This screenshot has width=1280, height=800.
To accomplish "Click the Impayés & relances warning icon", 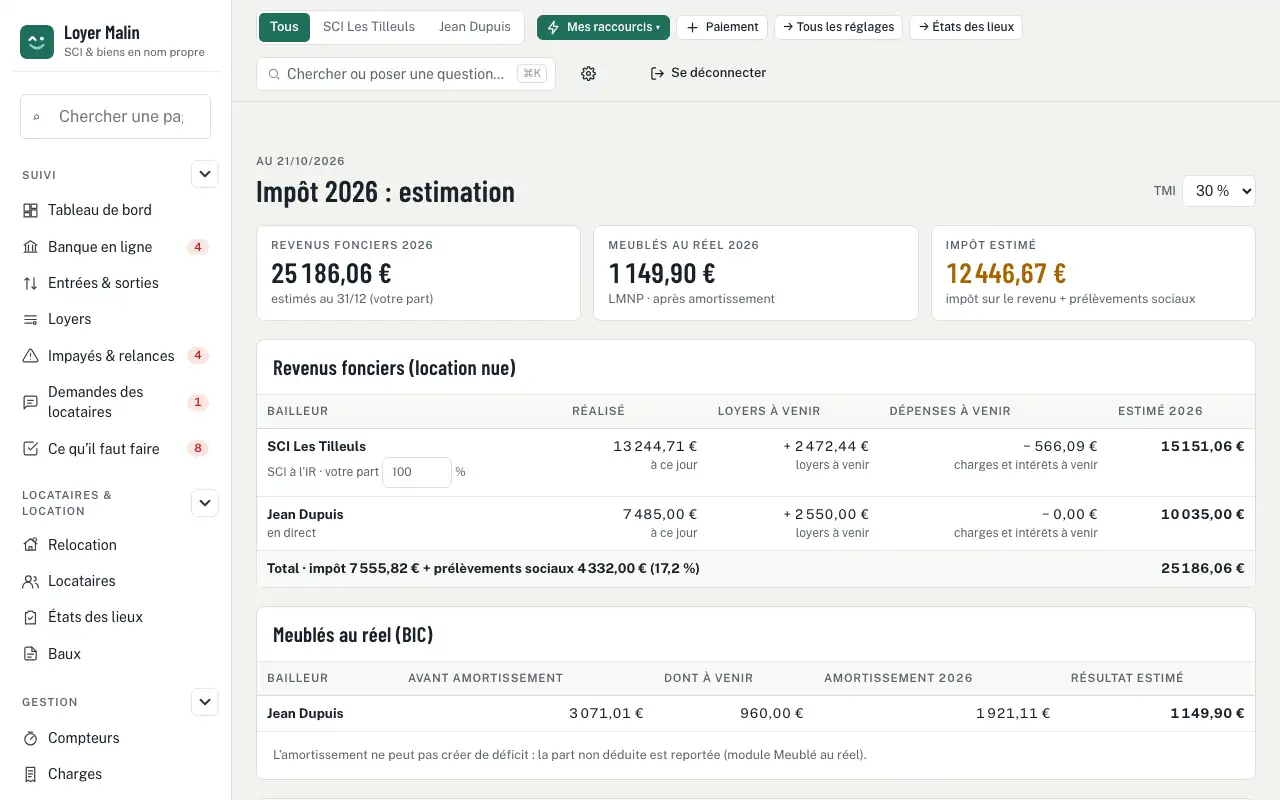I will coord(30,356).
